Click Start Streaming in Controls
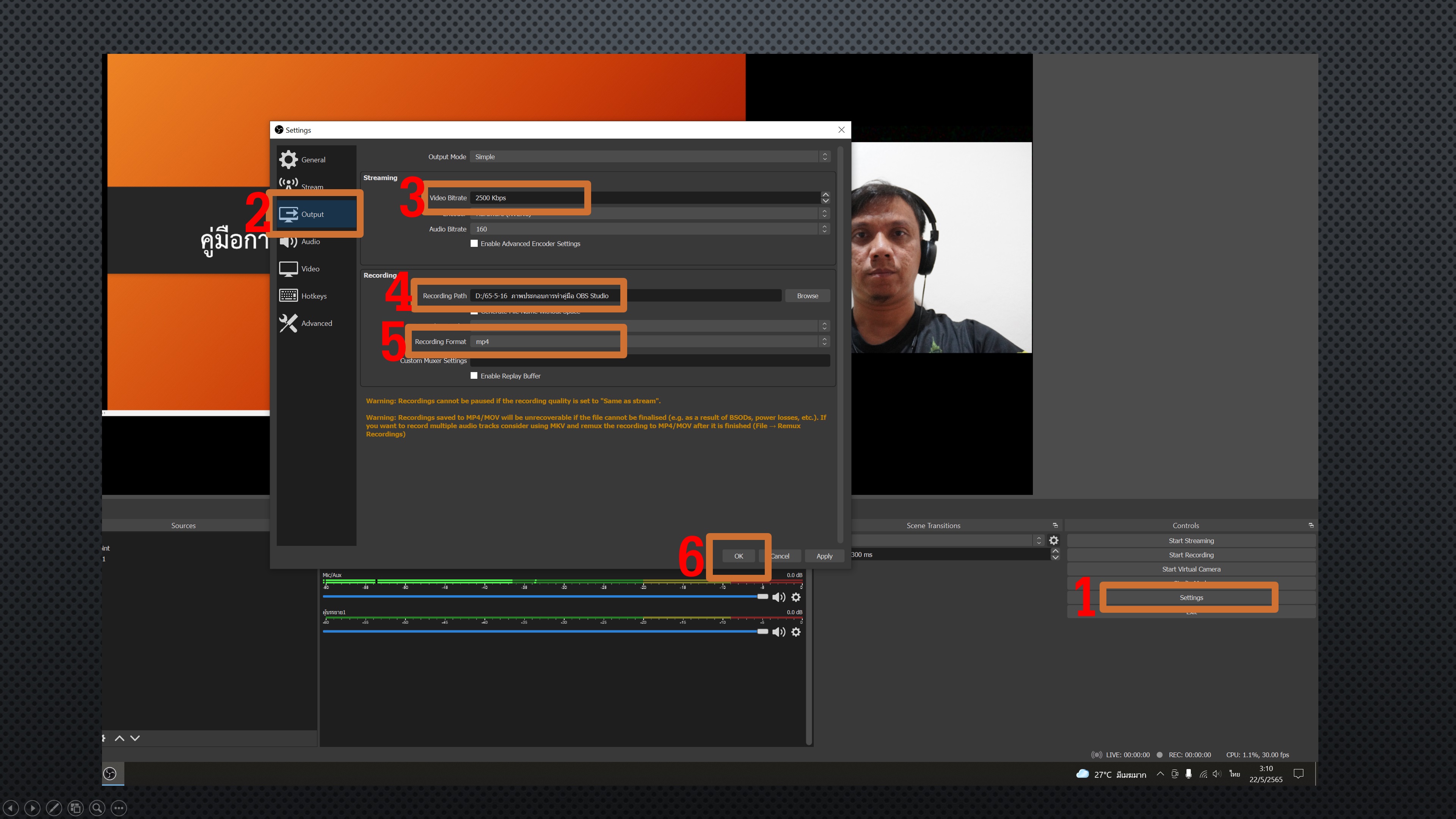Image resolution: width=1456 pixels, height=819 pixels. pos(1191,541)
